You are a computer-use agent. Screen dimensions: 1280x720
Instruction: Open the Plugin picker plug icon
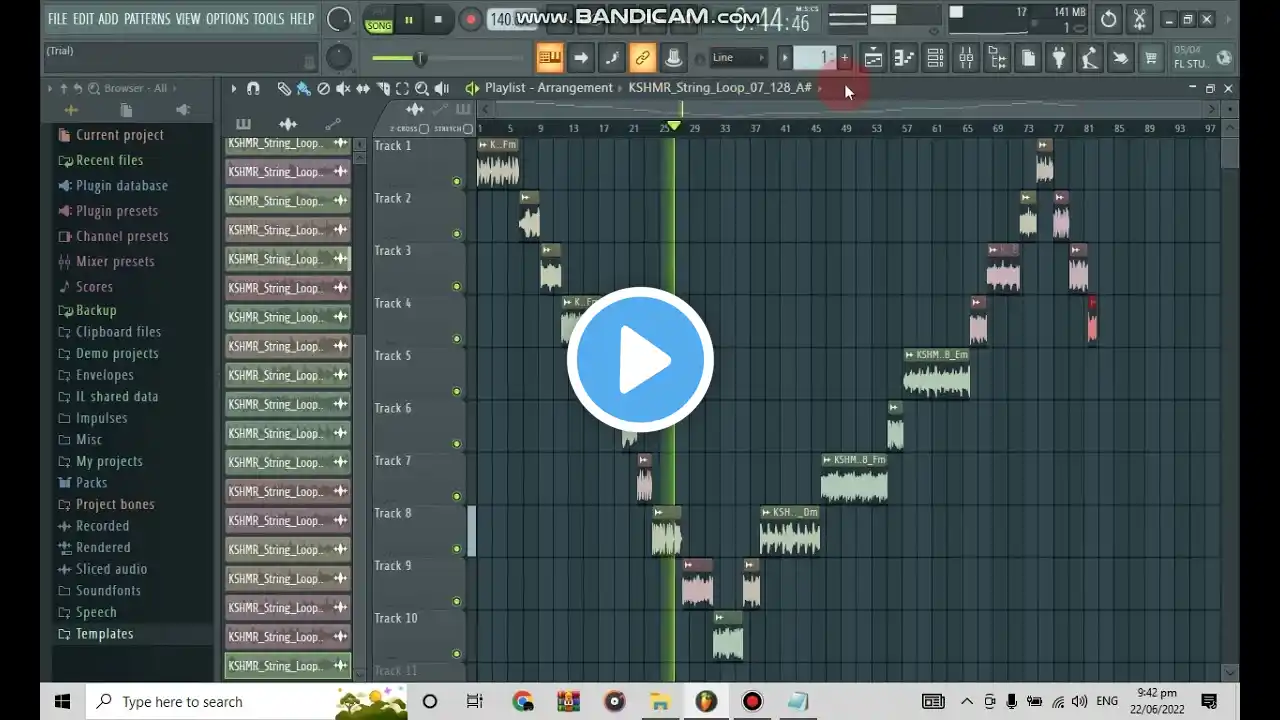pos(1059,58)
